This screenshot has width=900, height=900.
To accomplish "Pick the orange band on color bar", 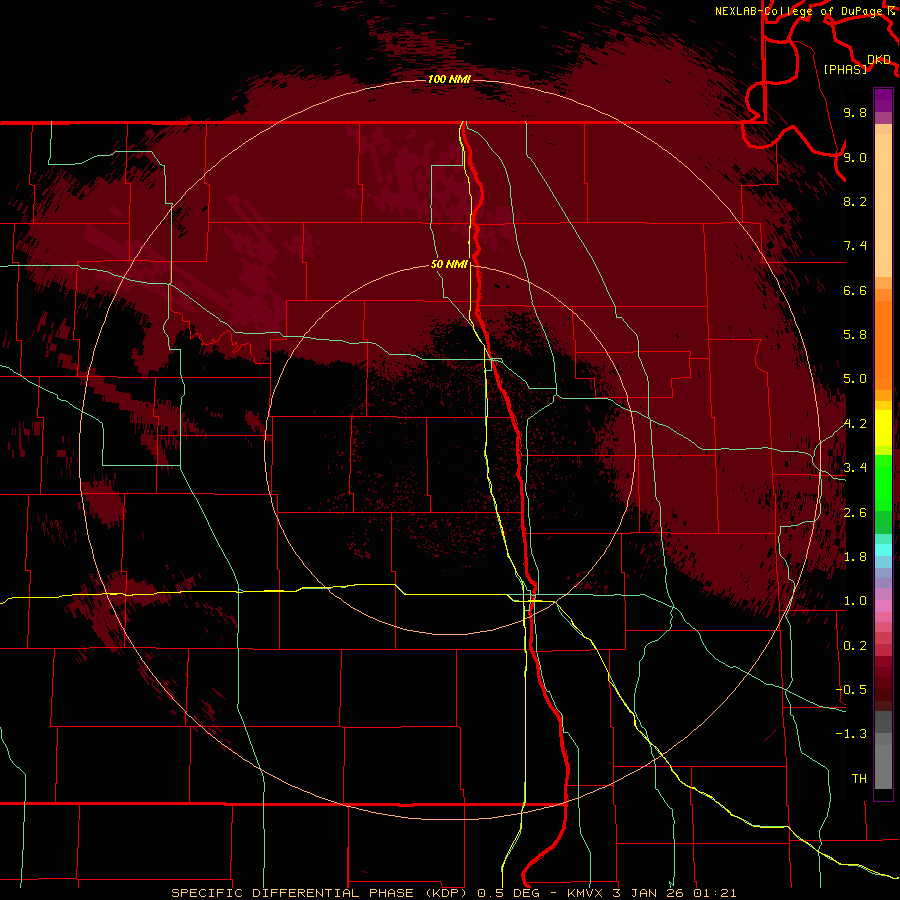I will 883,346.
